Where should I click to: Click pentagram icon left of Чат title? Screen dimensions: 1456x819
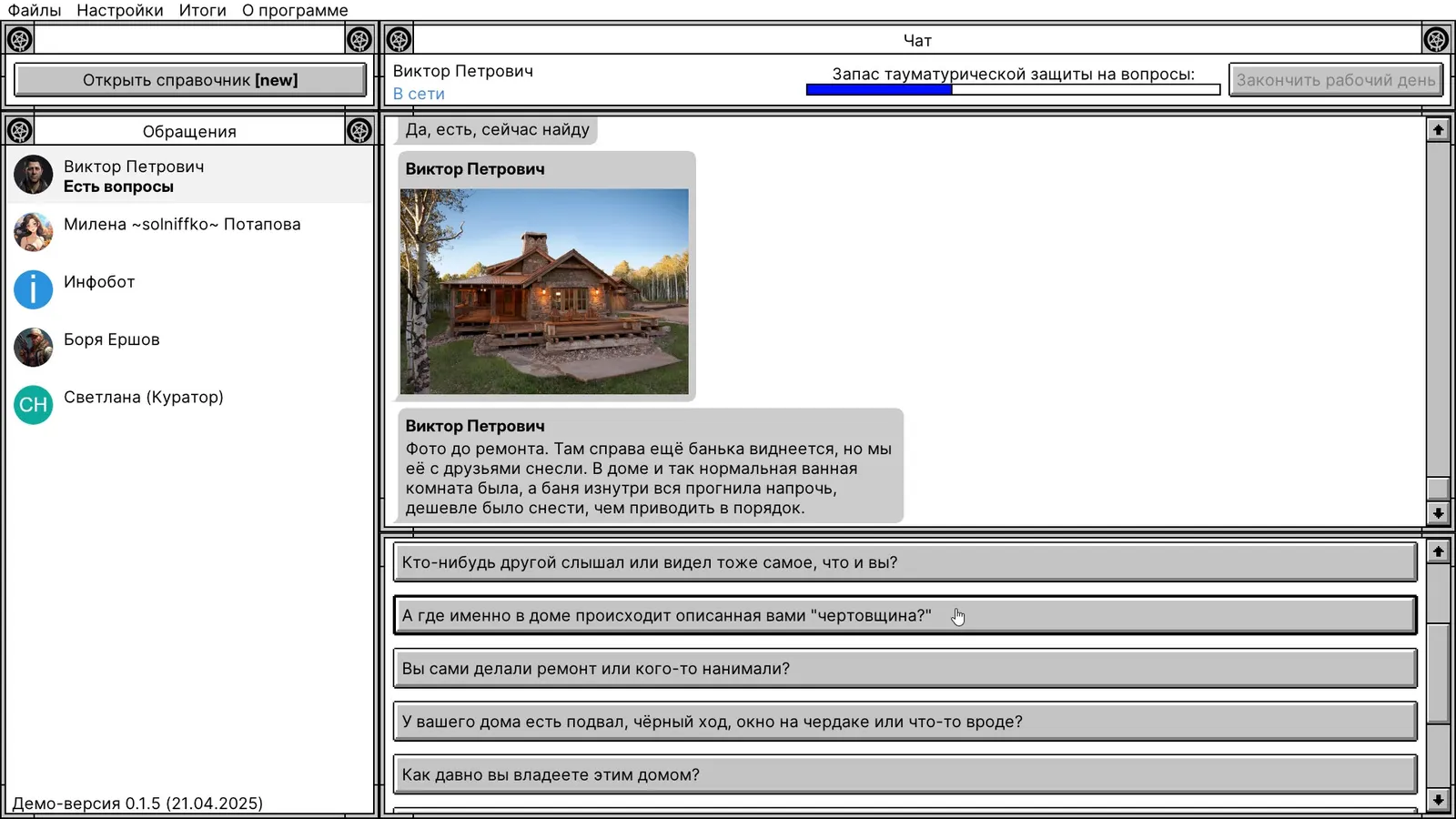pyautogui.click(x=399, y=40)
